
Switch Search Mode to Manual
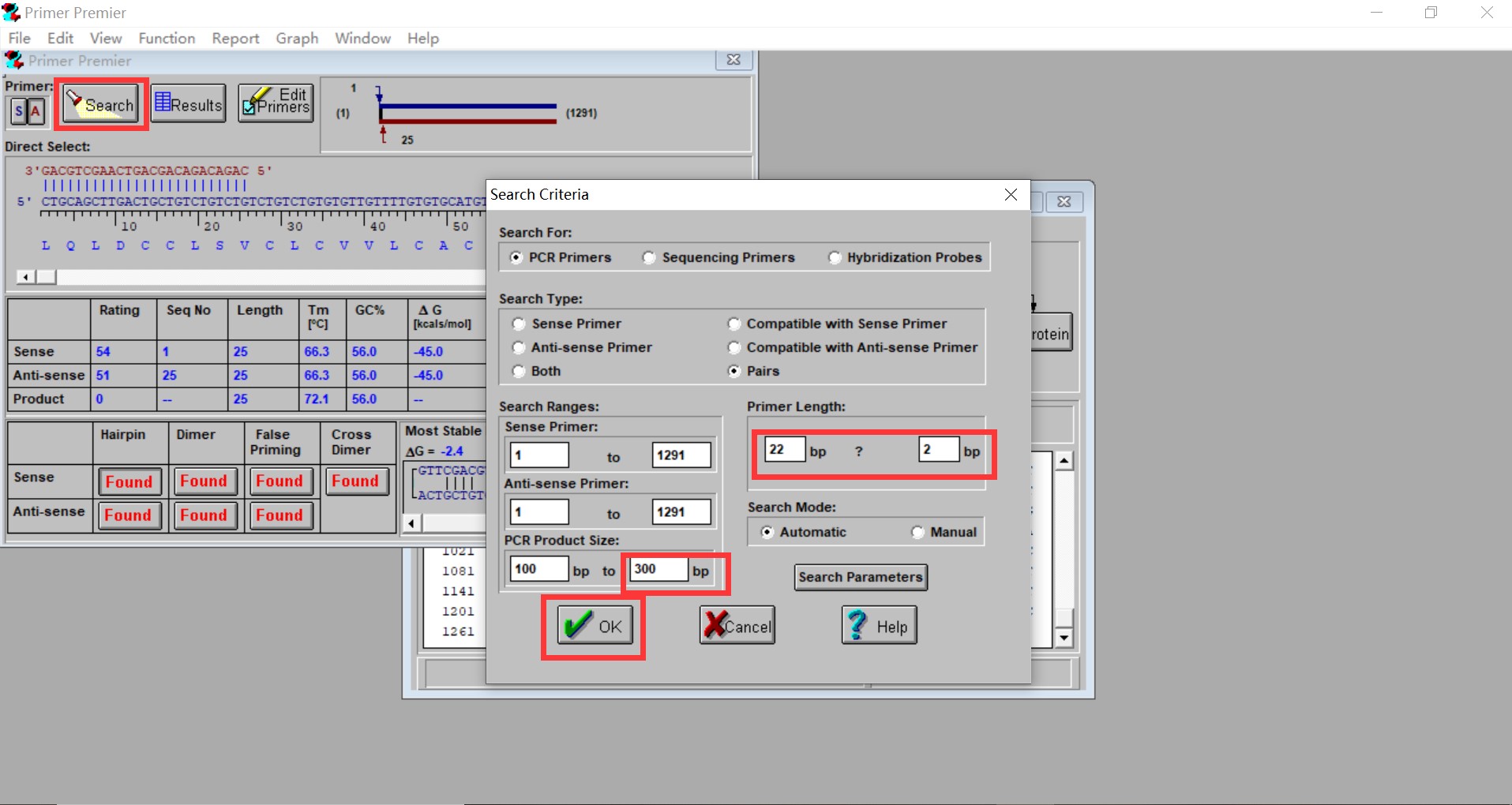[x=917, y=533]
